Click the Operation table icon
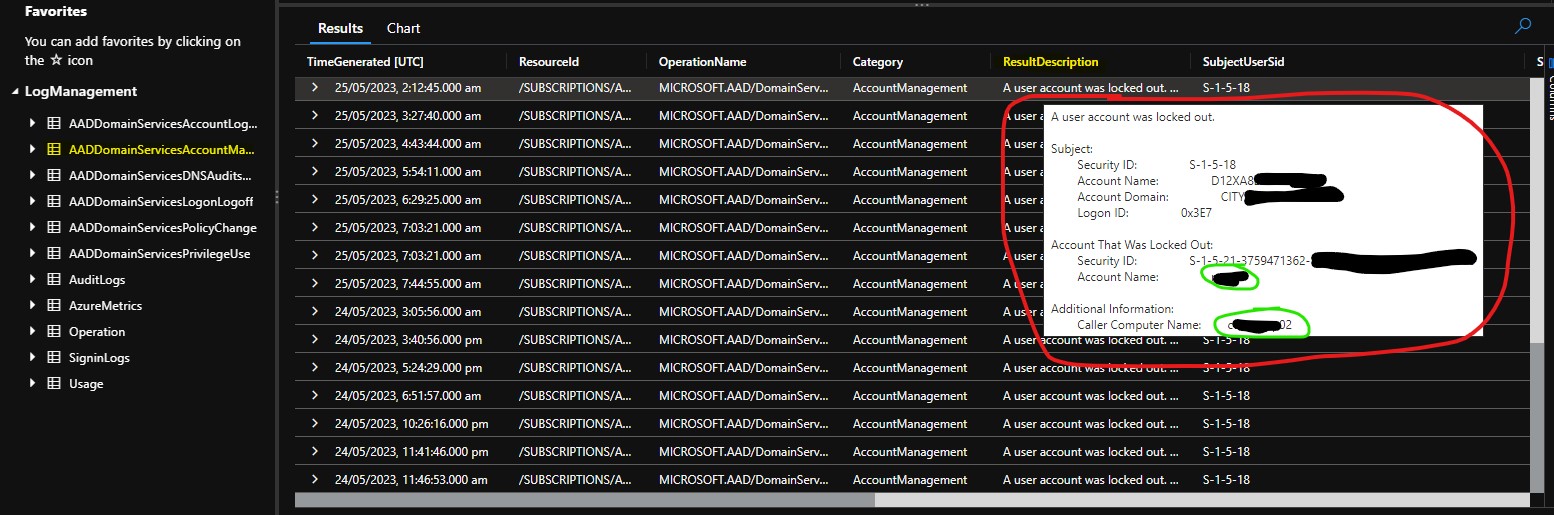This screenshot has height=515, width=1554. (54, 331)
